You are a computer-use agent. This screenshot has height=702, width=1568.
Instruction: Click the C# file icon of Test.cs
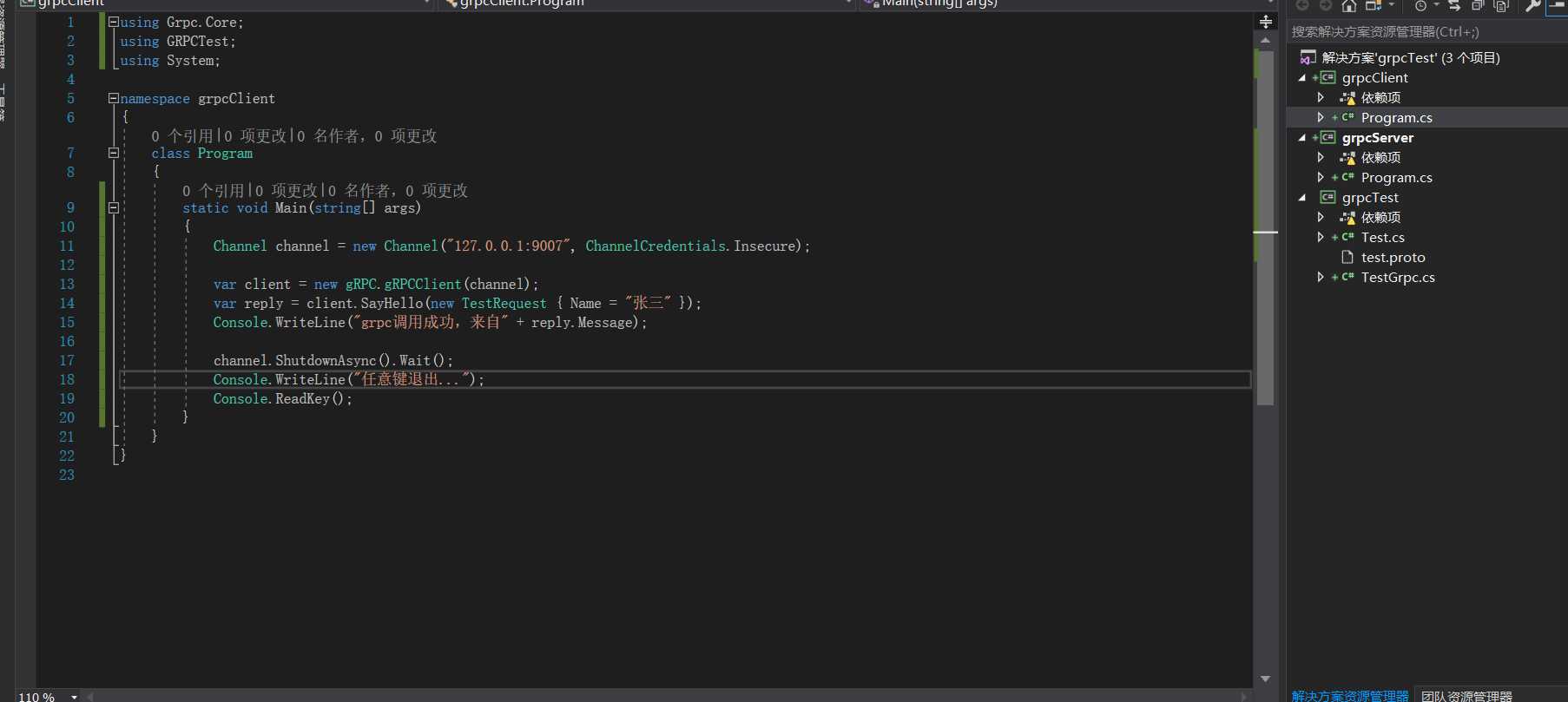click(x=1347, y=237)
